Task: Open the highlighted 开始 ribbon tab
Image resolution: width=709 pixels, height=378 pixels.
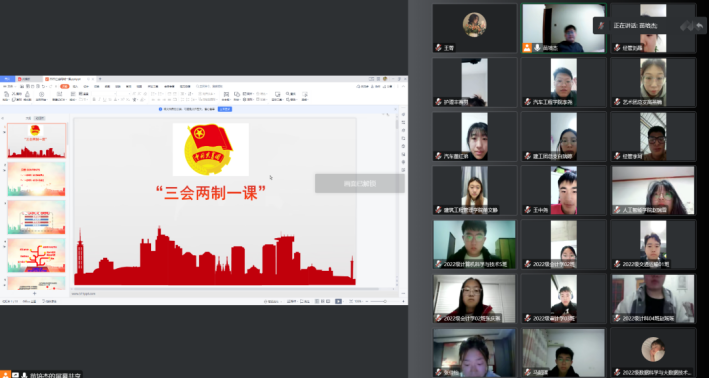Action: (65, 86)
